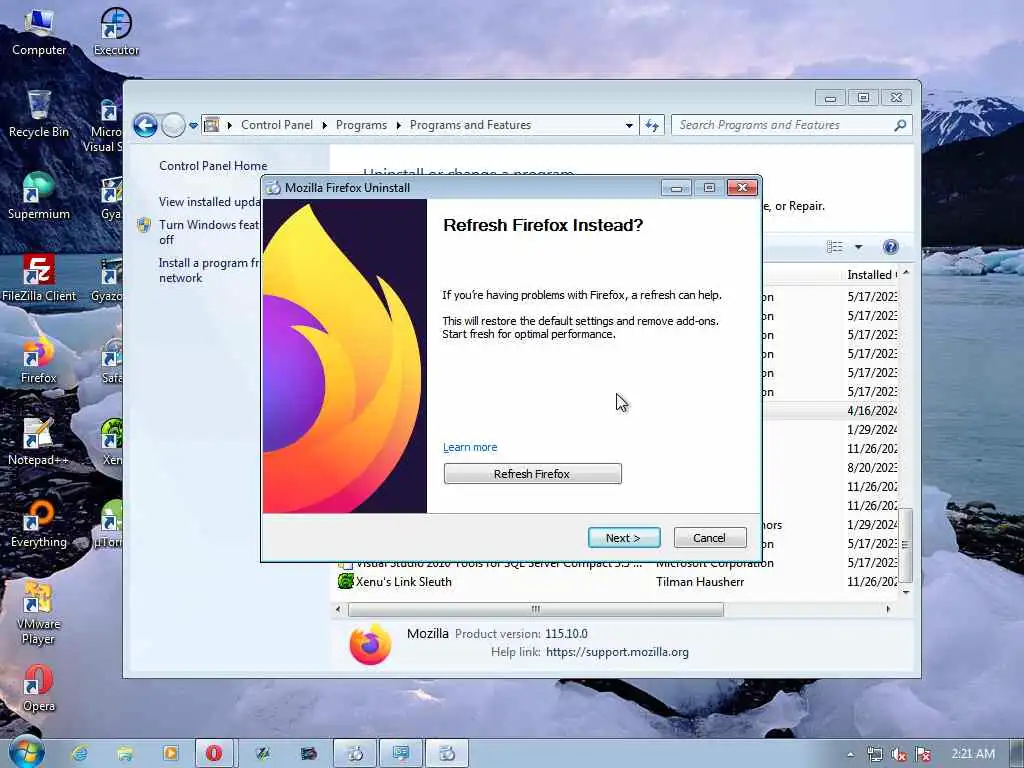Expand the Programs breadcrumb arrow
Viewport: 1024px width, 768px height.
[398, 125]
